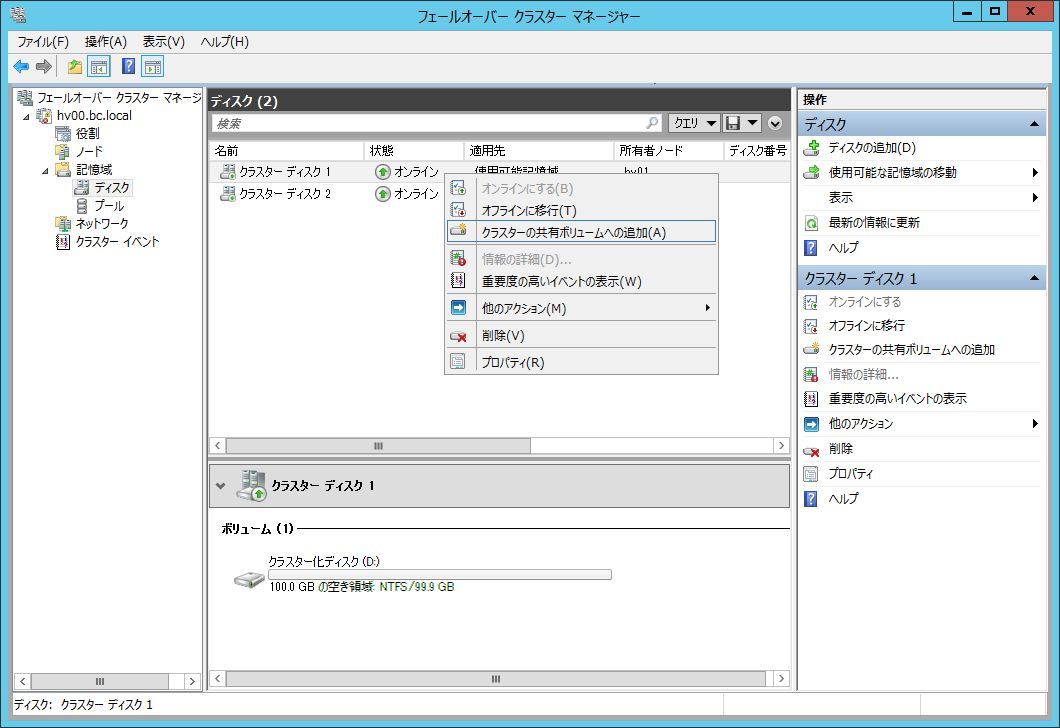This screenshot has height=728, width=1060.
Task: Click the 適用先 column header
Action: 539,151
